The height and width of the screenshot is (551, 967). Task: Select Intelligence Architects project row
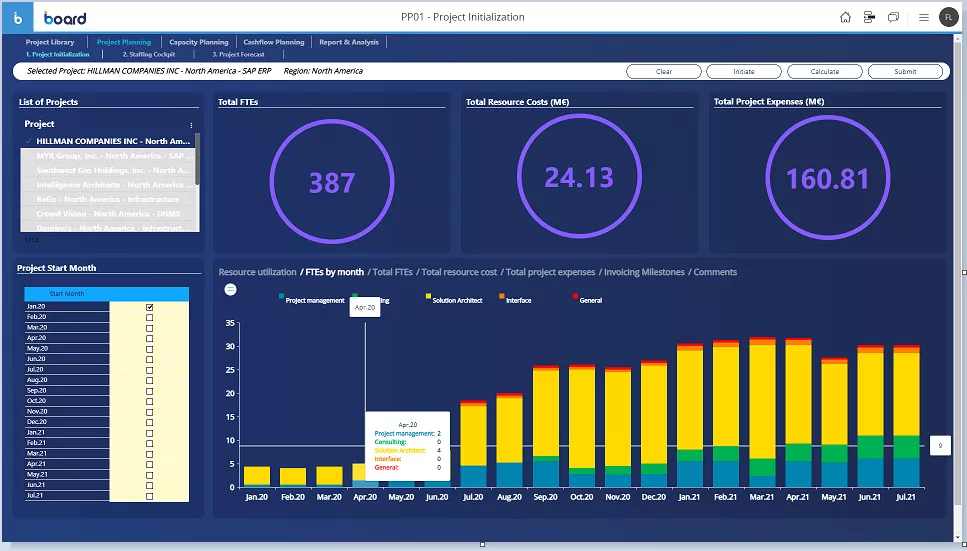(x=109, y=184)
